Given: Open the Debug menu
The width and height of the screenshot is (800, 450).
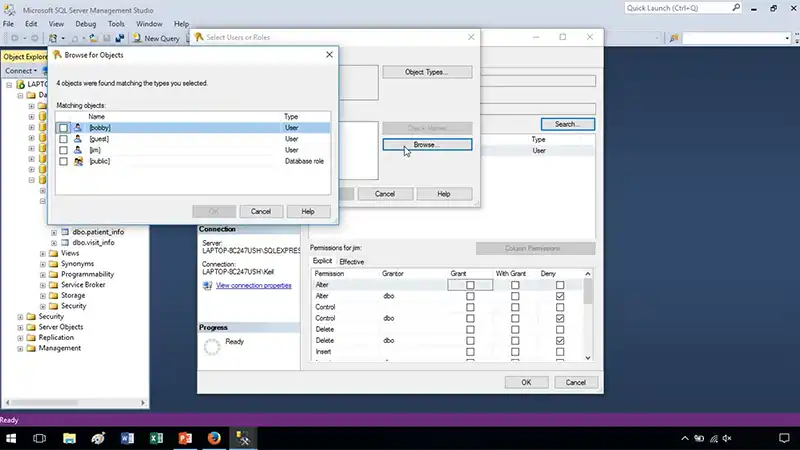Looking at the screenshot, I should [x=86, y=23].
